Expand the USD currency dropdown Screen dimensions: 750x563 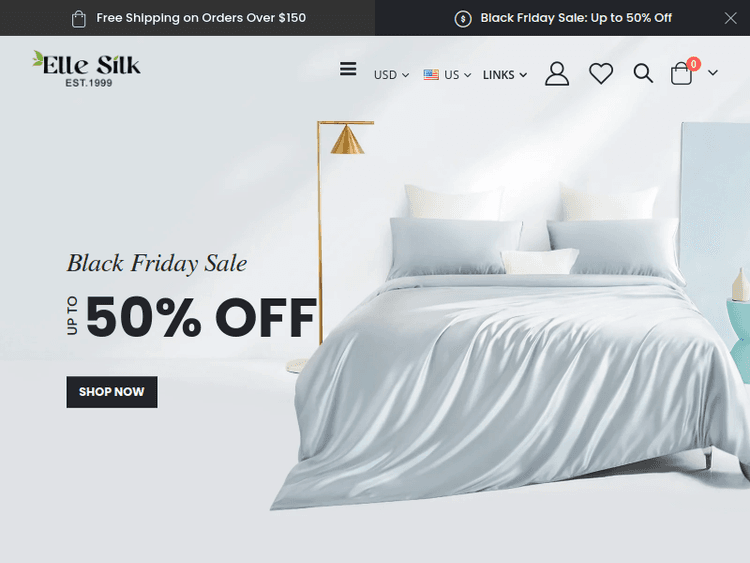click(391, 75)
